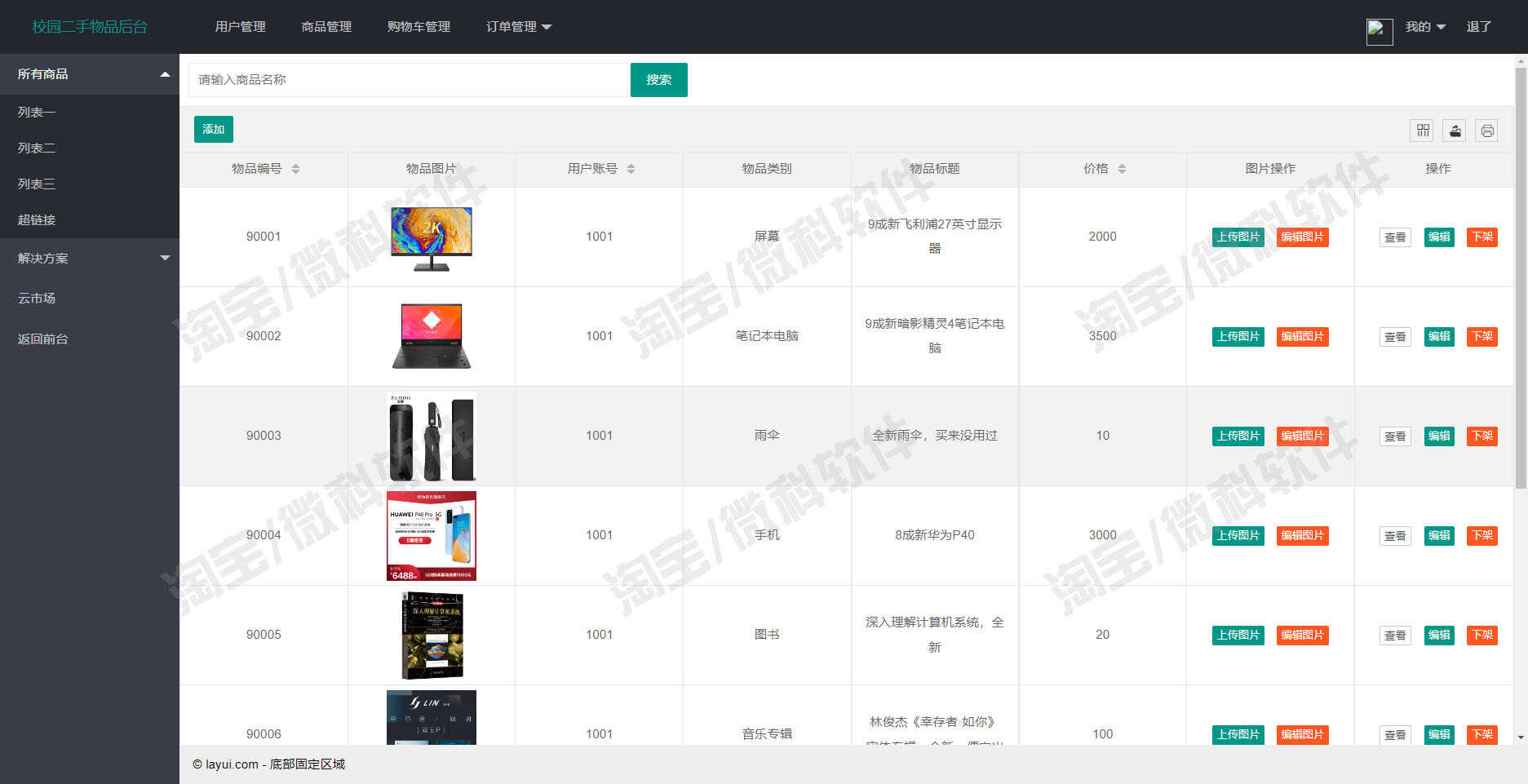The image size is (1528, 784).
Task: Click 查看 for item 90001
Action: (x=1396, y=237)
